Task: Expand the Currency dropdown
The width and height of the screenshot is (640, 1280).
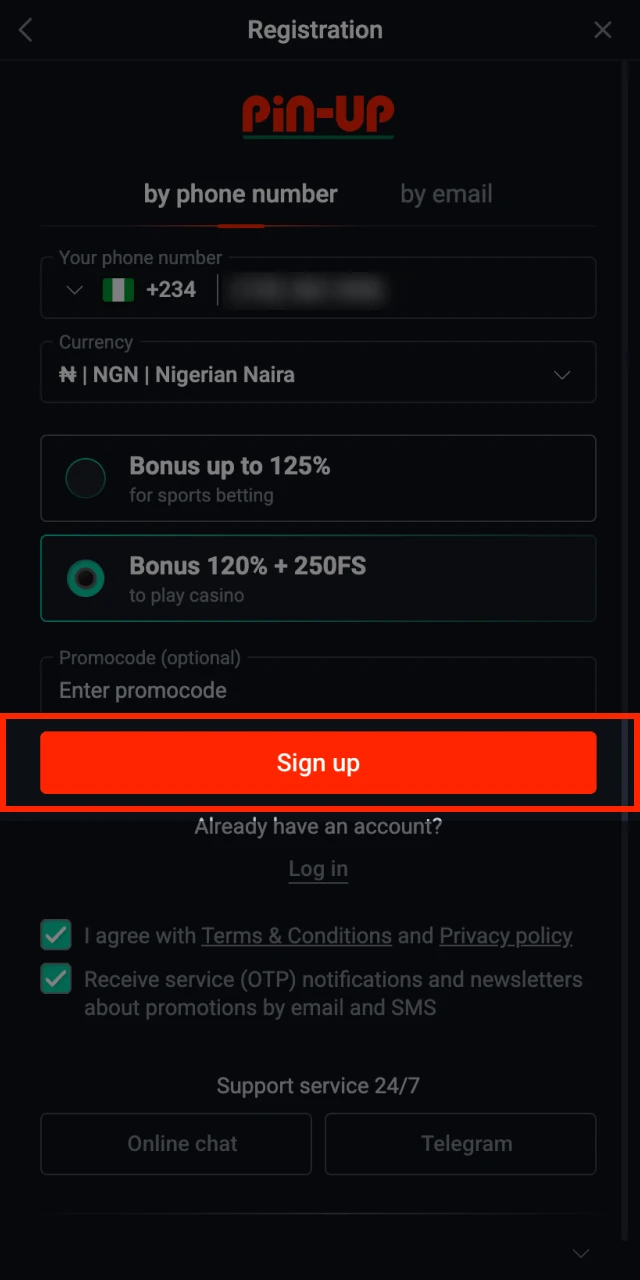Action: (562, 375)
